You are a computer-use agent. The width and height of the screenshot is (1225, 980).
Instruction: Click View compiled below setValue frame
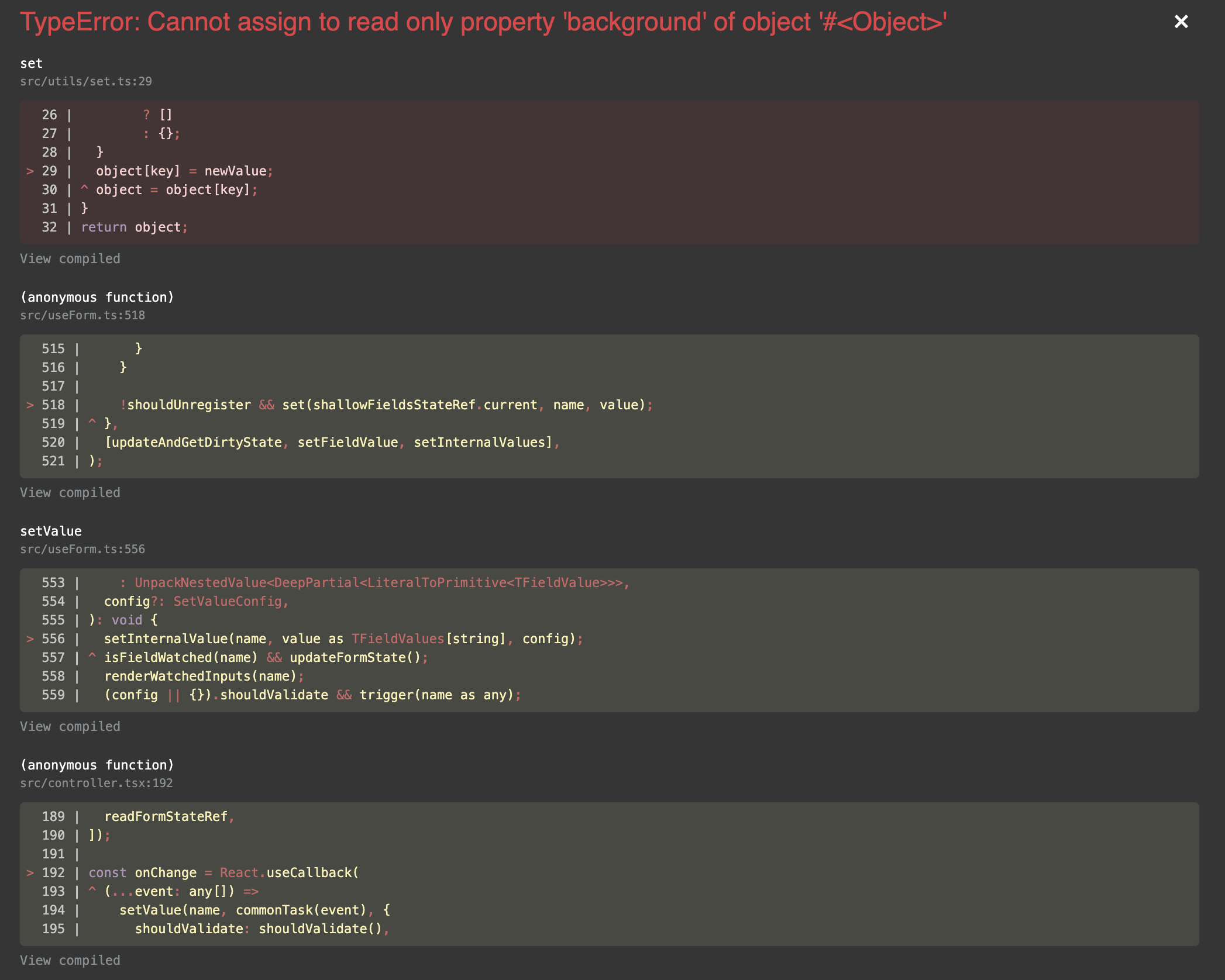(70, 726)
